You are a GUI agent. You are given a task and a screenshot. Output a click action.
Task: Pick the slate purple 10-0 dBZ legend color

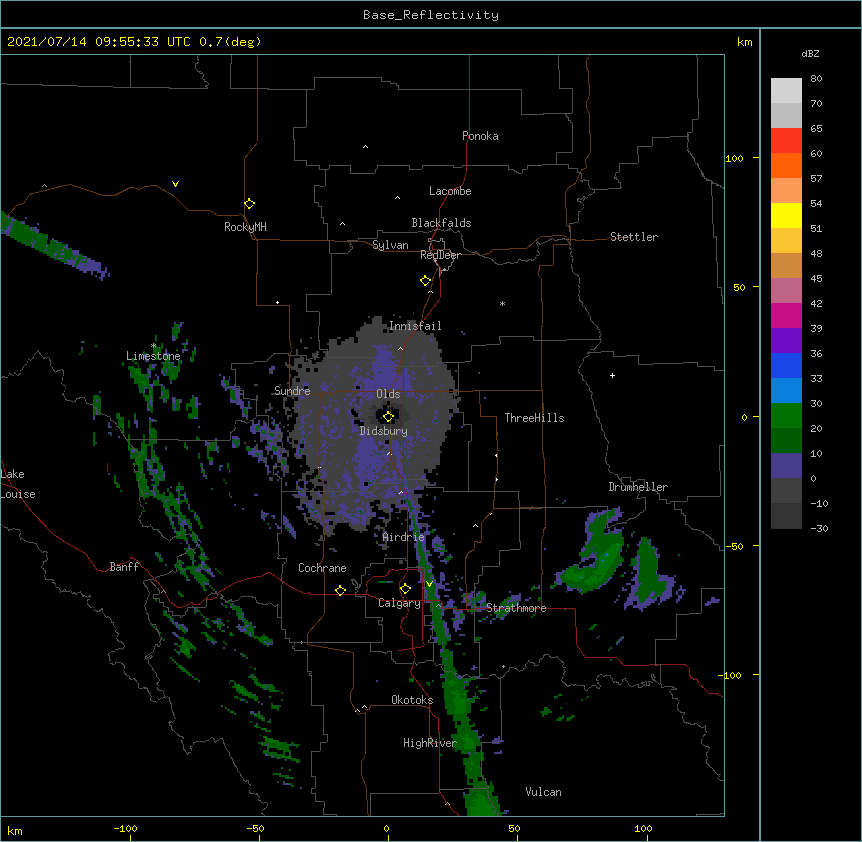coord(786,466)
